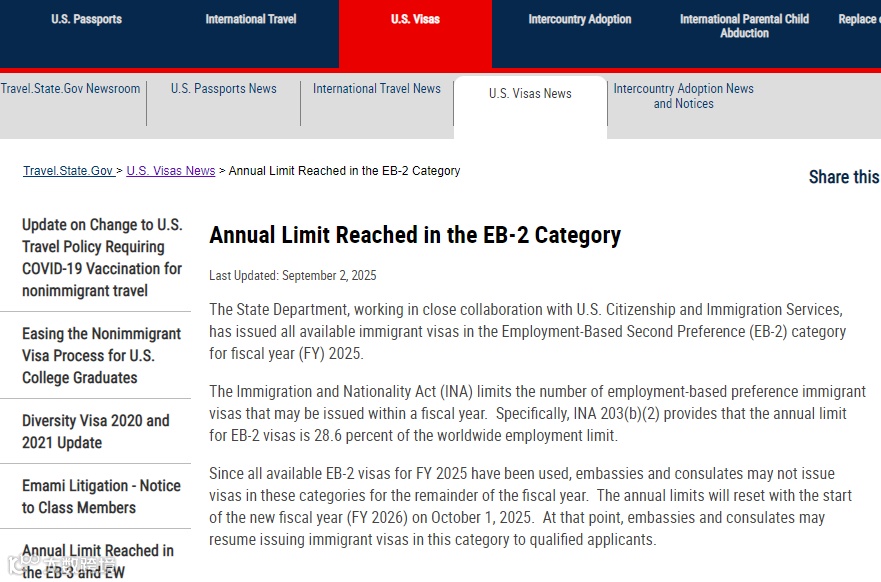Image resolution: width=881 pixels, height=582 pixels.
Task: Open Intercountry Adoption News and Notices tab
Action: (683, 96)
